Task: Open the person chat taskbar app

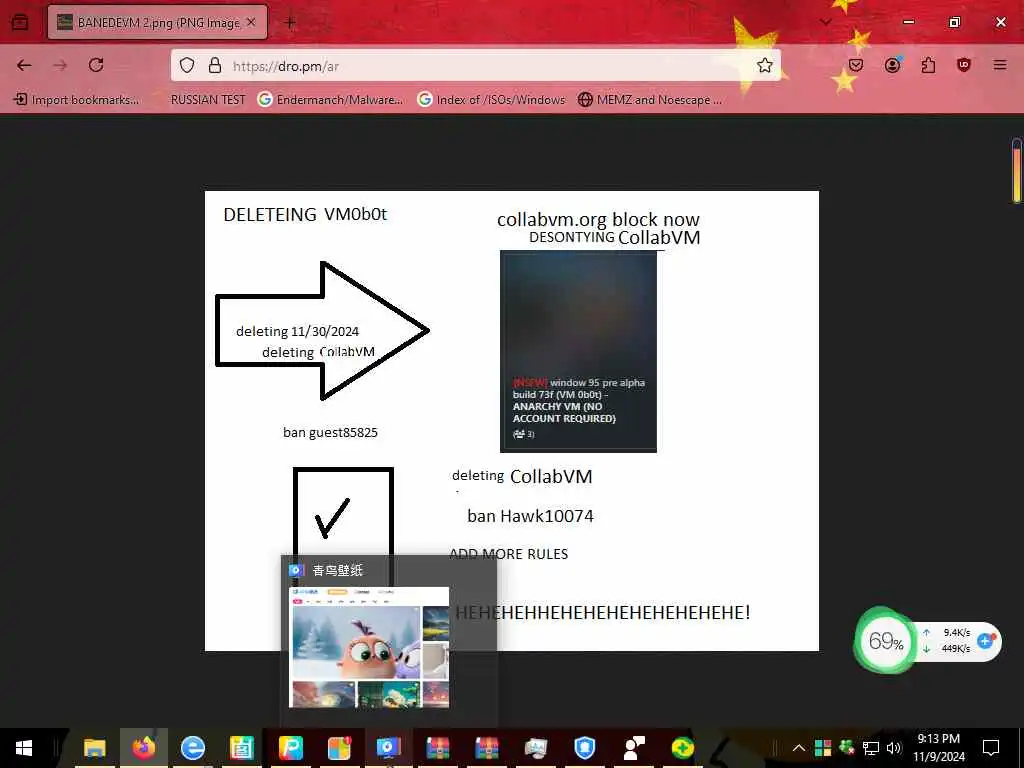Action: [633, 748]
